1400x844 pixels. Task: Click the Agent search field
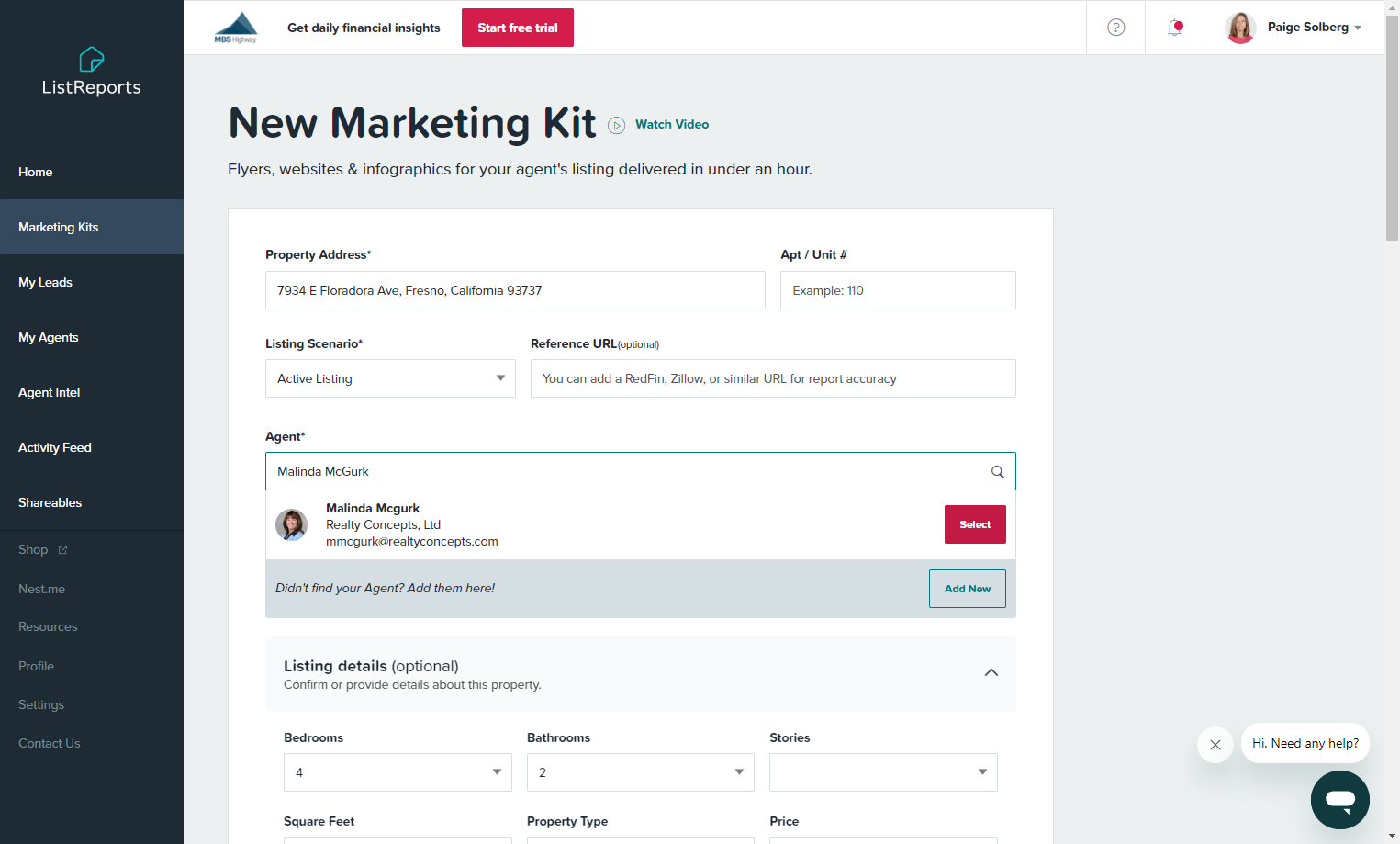(x=641, y=471)
